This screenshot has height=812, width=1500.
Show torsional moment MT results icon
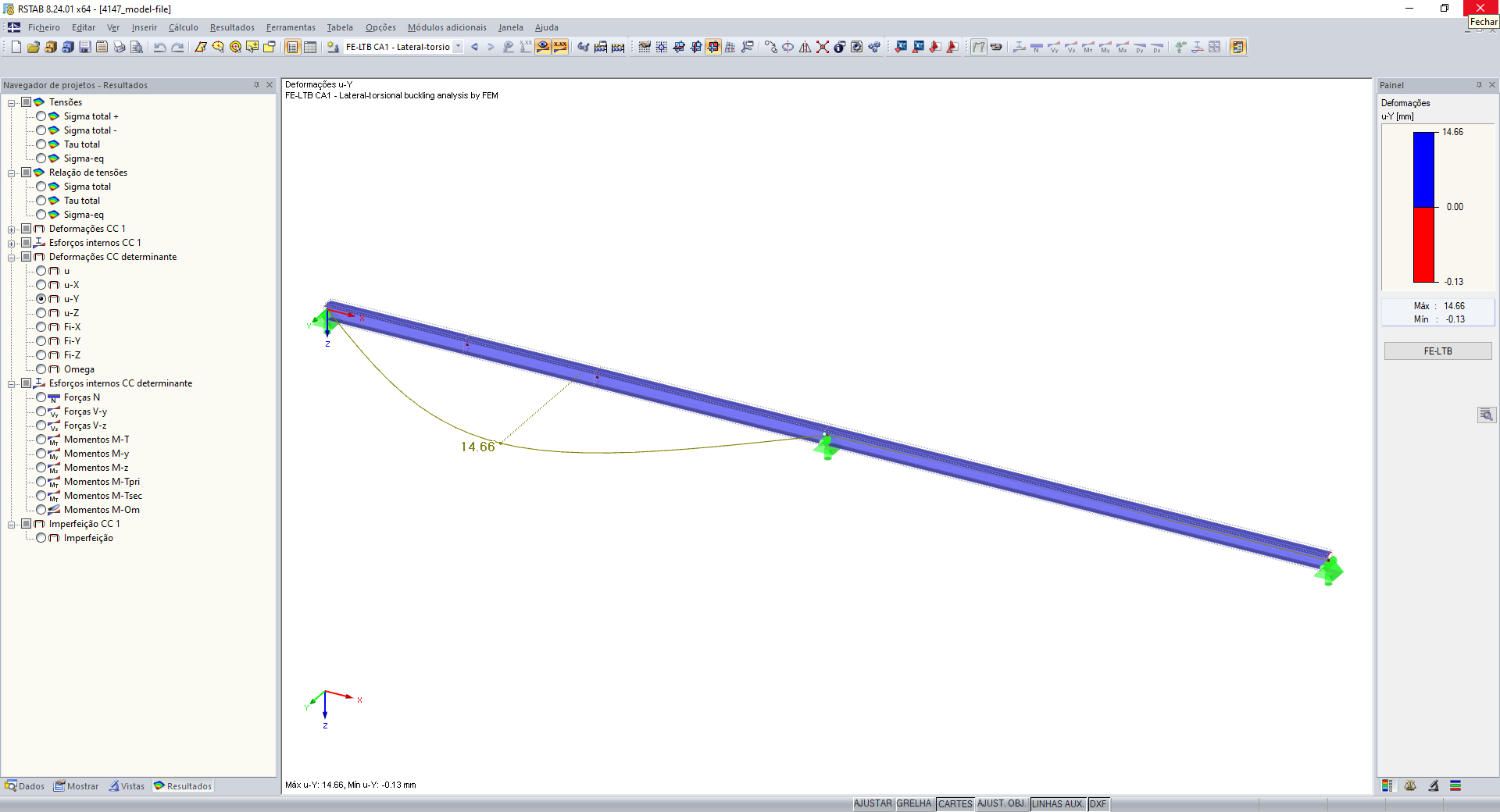(x=1088, y=47)
